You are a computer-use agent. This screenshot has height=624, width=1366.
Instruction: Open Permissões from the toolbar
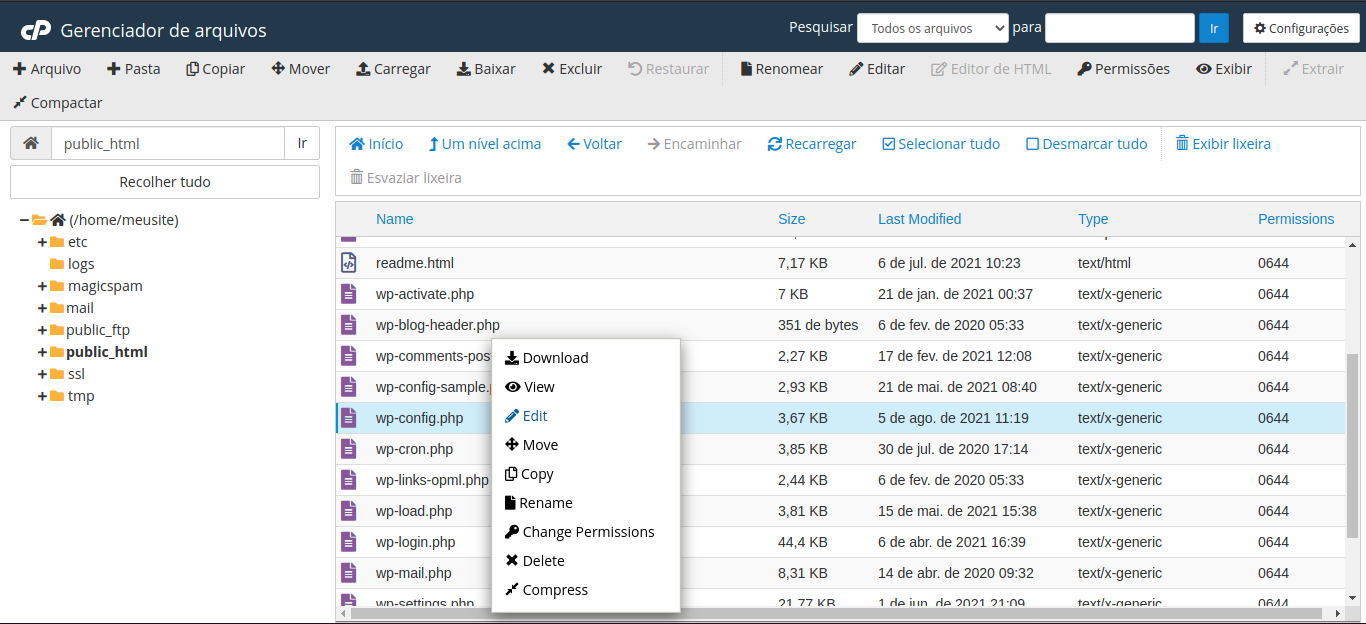tap(1123, 69)
